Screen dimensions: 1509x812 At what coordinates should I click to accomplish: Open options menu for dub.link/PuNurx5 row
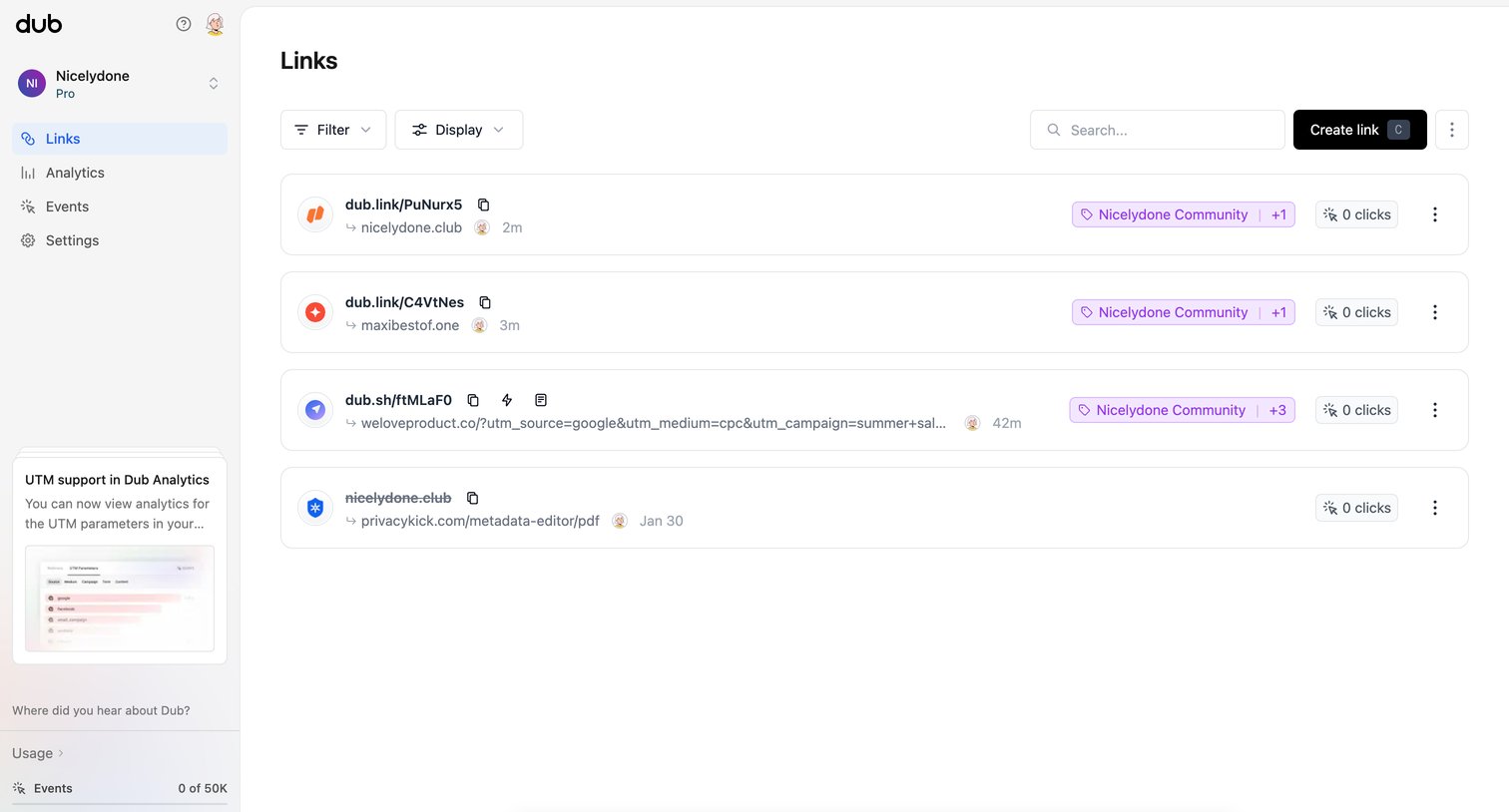1435,214
